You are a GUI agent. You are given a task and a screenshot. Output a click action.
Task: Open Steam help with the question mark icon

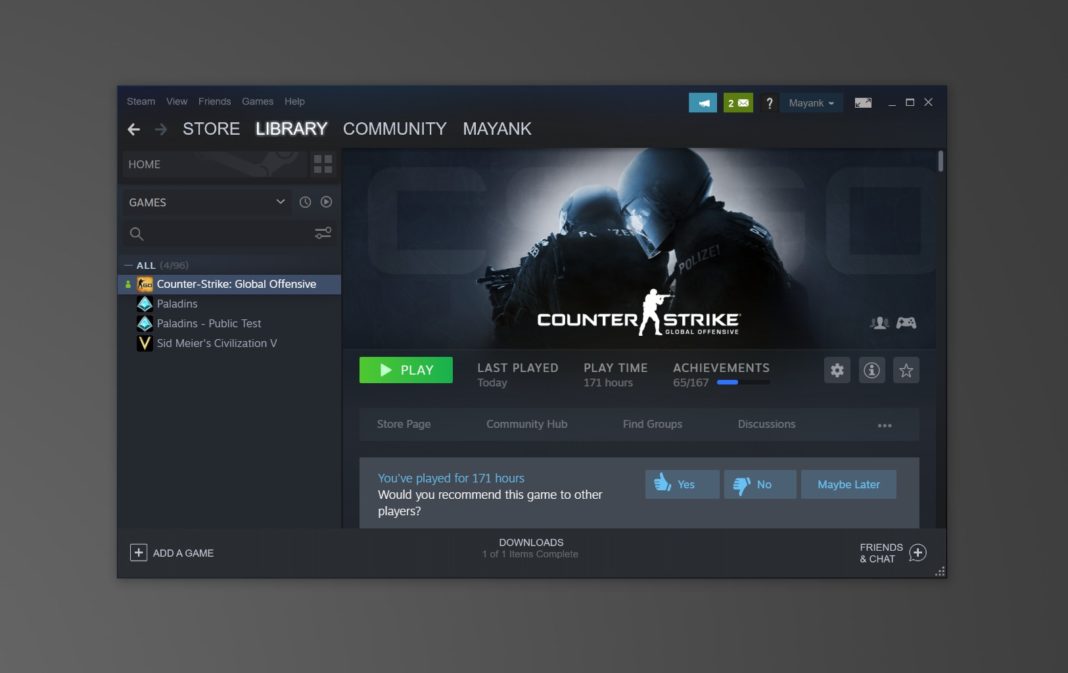(768, 102)
